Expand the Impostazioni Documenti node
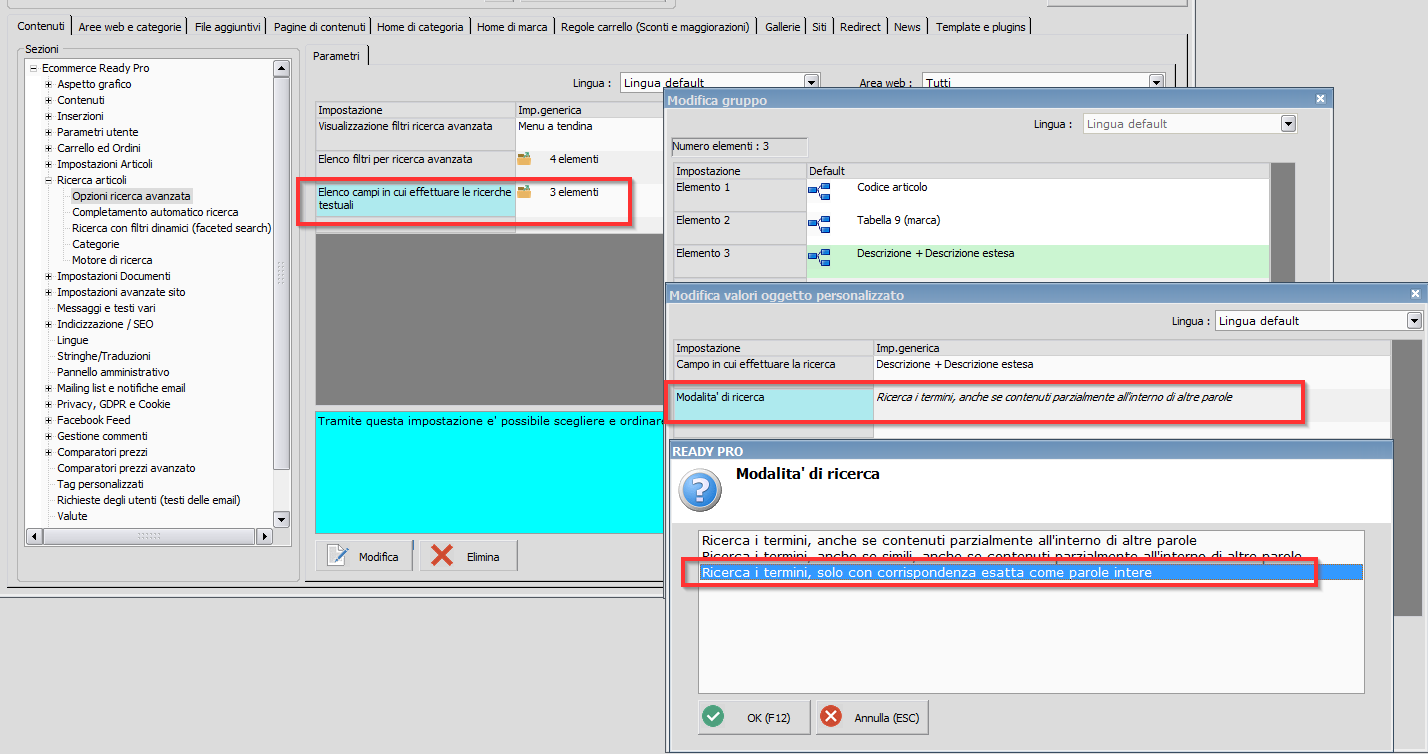This screenshot has width=1428, height=754. click(48, 276)
